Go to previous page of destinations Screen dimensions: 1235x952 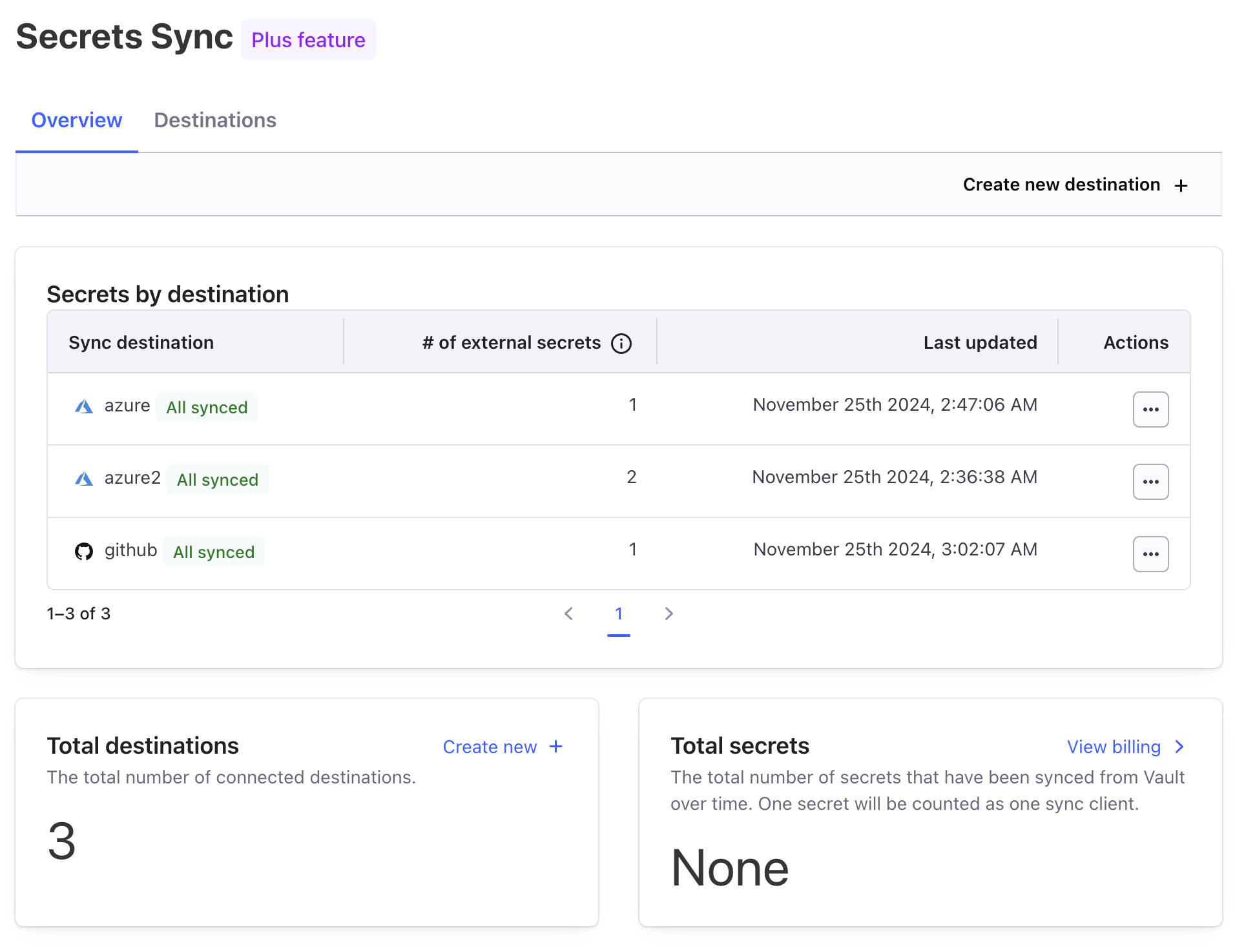pos(568,614)
